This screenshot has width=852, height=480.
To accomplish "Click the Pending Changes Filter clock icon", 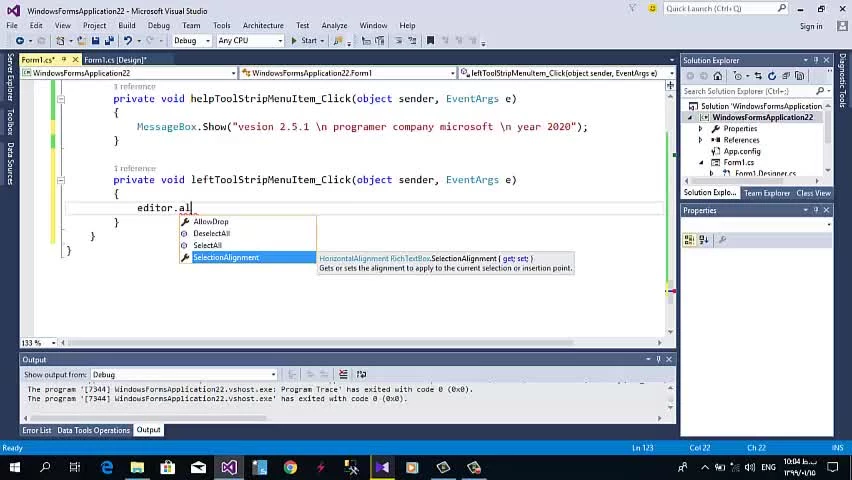I will (x=737, y=76).
